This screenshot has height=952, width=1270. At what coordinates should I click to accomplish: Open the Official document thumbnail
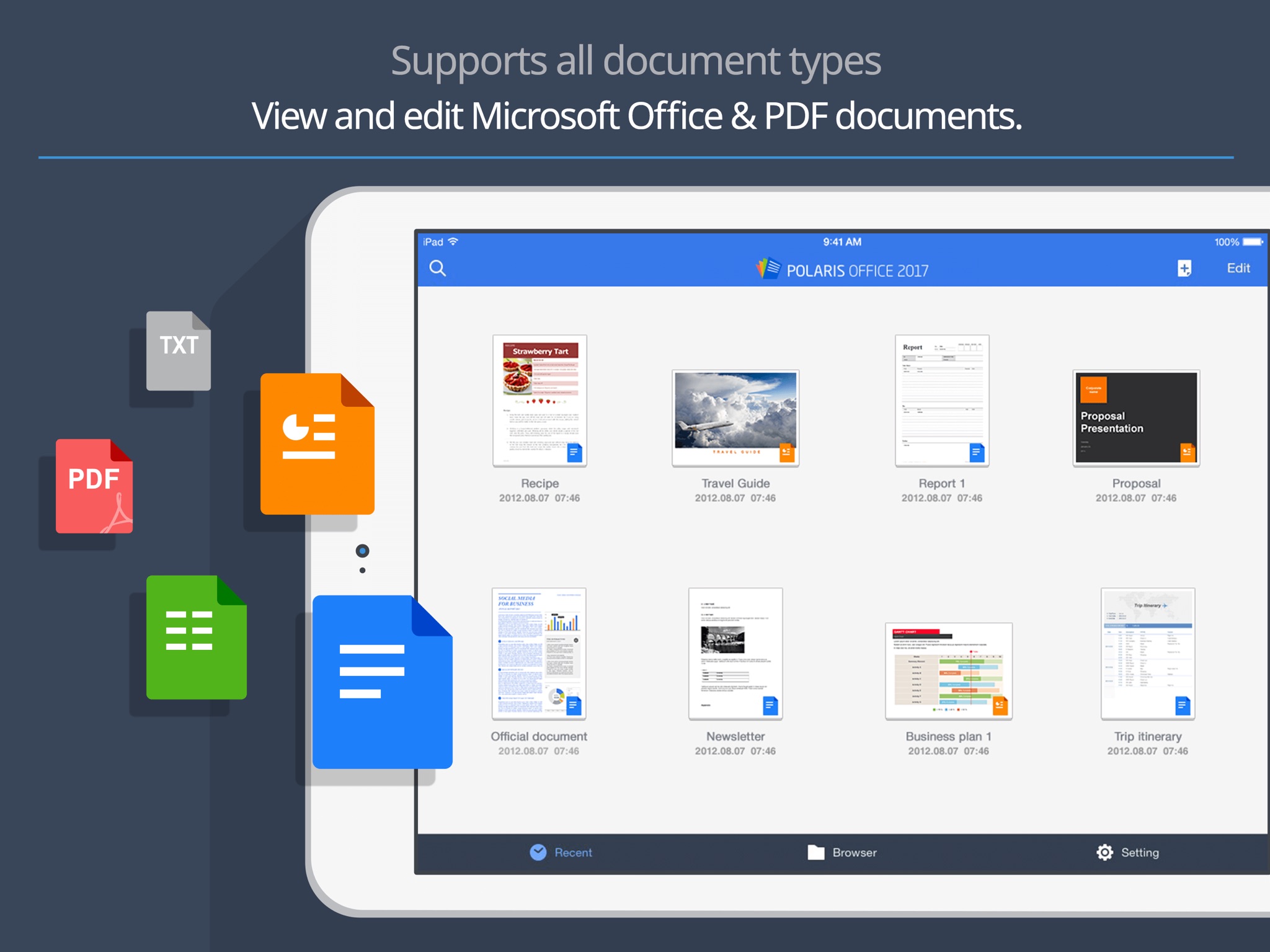click(x=539, y=654)
